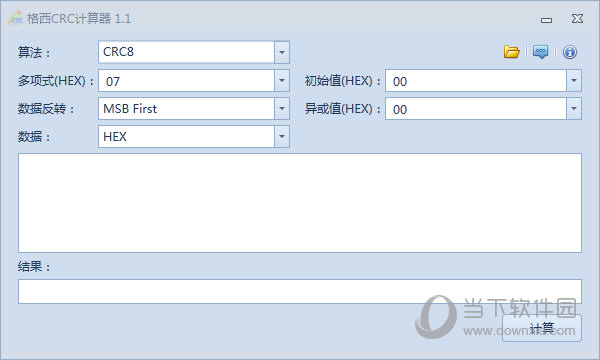Viewport: 600px width, 360px height.
Task: Click the 结果 result output field
Action: click(300, 292)
